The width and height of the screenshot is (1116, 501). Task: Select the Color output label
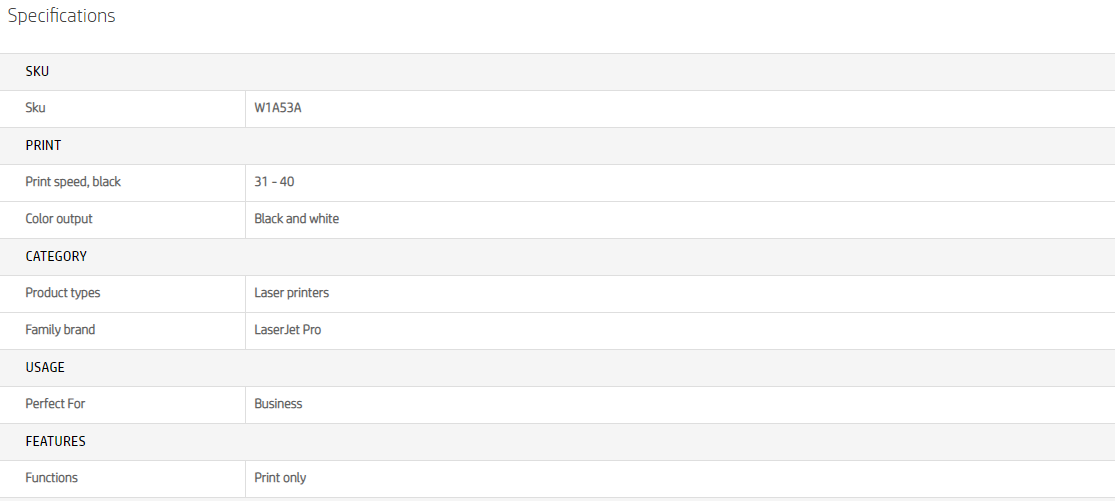point(59,219)
